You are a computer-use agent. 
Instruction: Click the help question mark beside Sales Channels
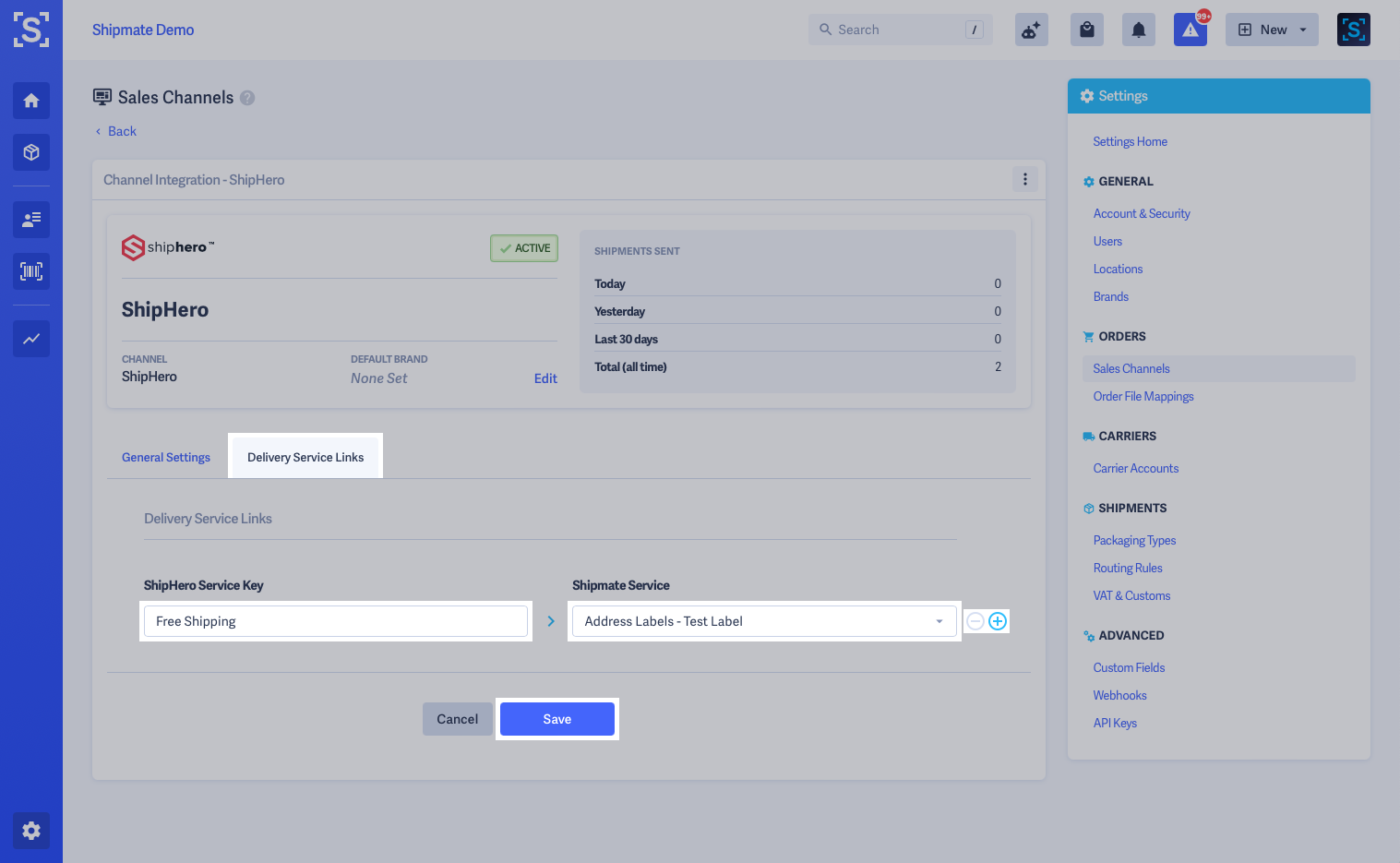[x=247, y=98]
